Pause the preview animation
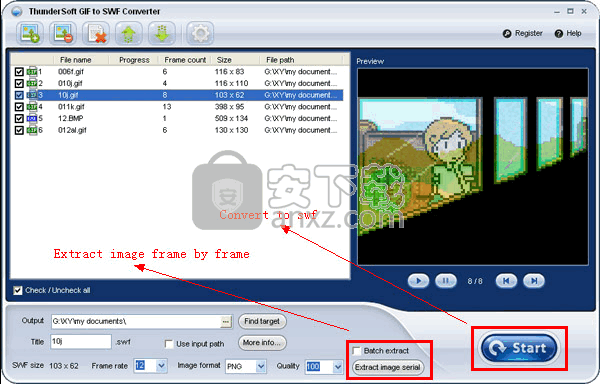The width and height of the screenshot is (600, 384). pos(446,281)
